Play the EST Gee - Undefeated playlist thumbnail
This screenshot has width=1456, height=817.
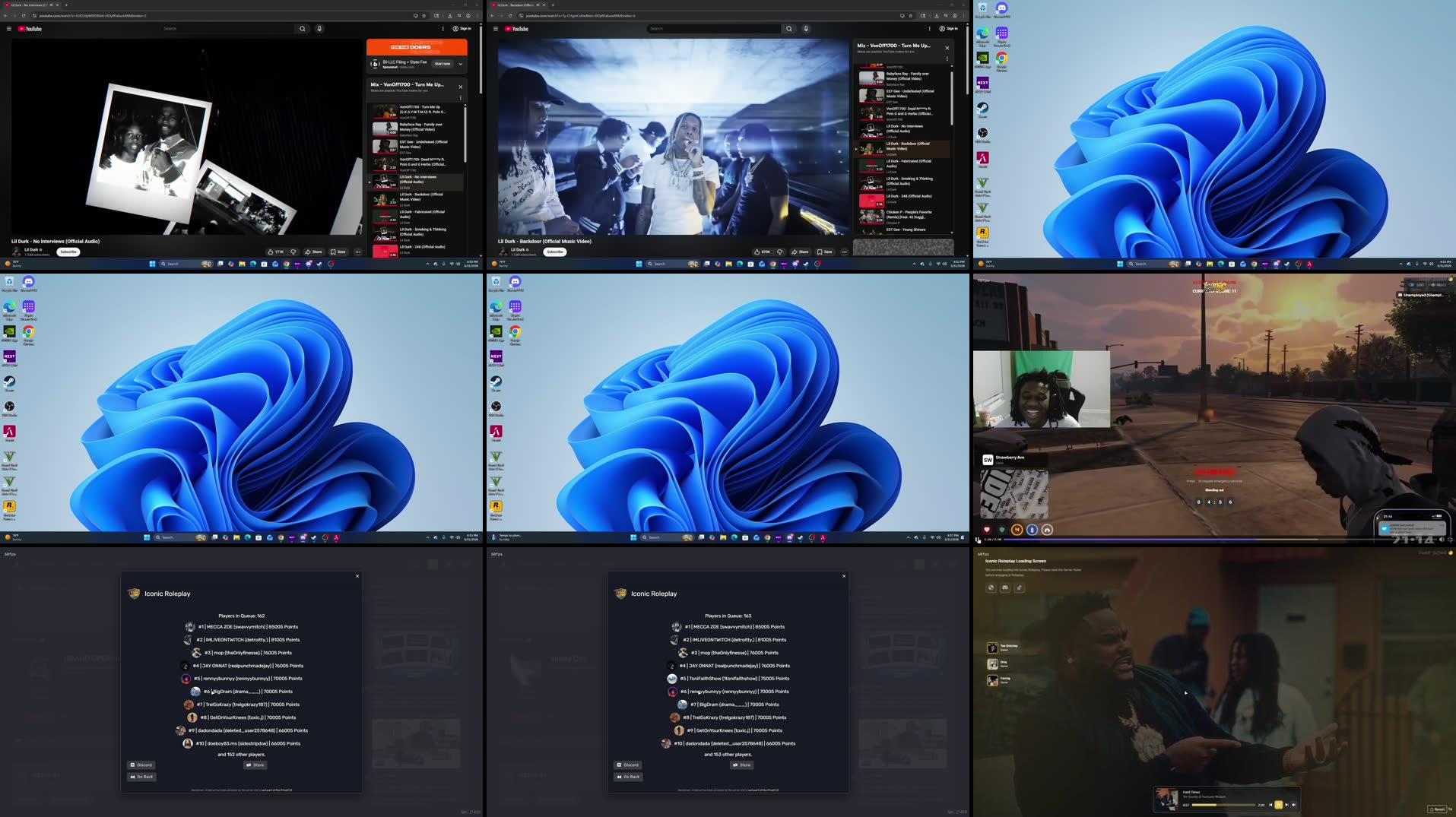tap(871, 95)
